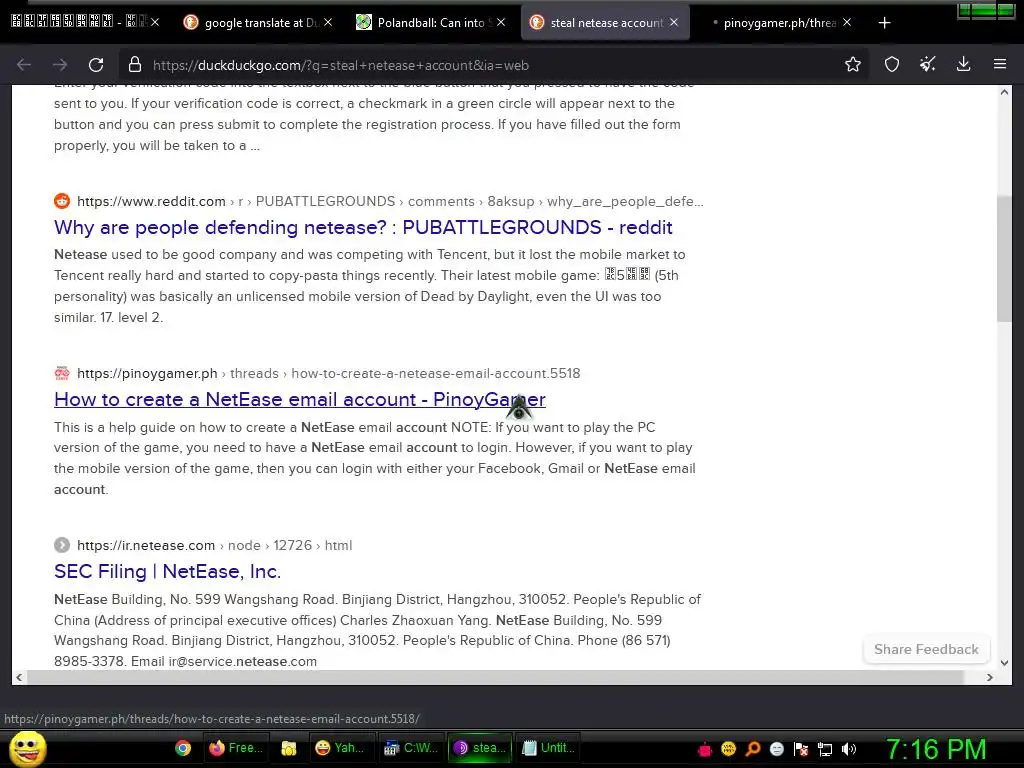This screenshot has height=768, width=1024.
Task: Open the smiley face start menu button
Action: click(28, 749)
